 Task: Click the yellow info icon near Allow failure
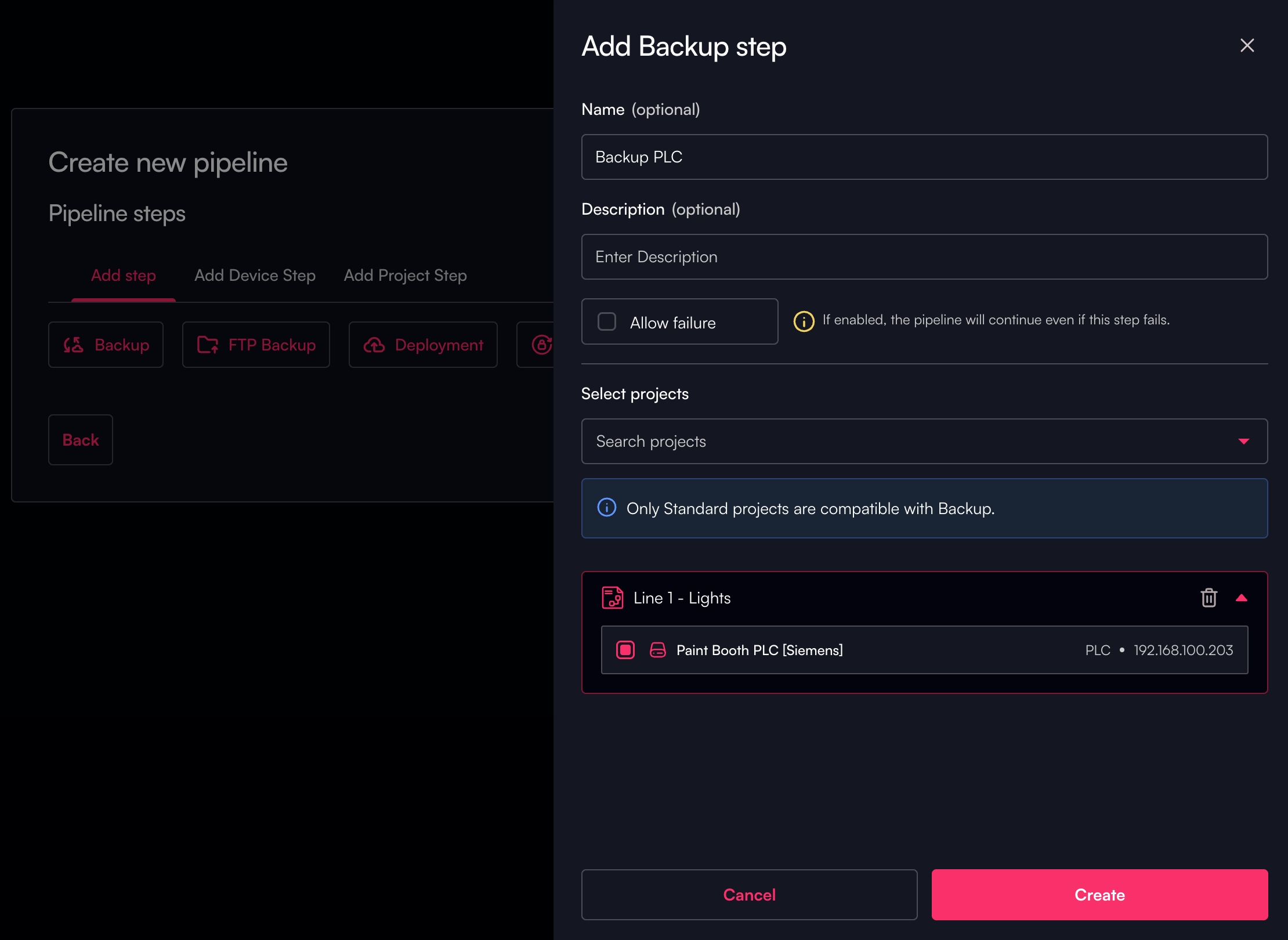804,320
